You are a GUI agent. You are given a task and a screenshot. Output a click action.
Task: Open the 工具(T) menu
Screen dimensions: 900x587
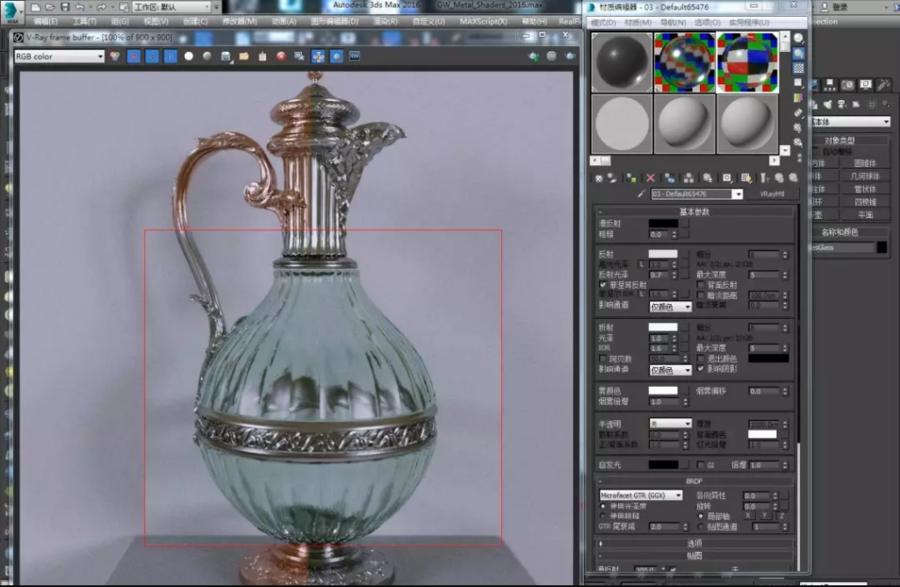tap(84, 21)
